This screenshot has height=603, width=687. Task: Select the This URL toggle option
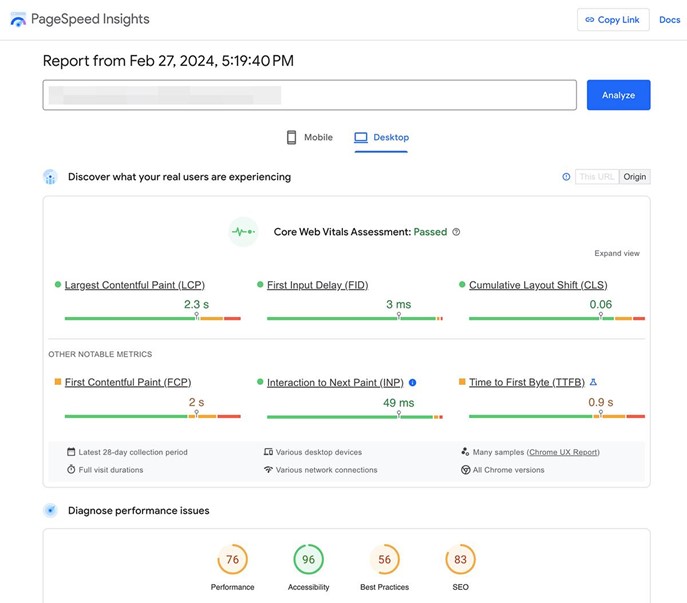pos(597,177)
